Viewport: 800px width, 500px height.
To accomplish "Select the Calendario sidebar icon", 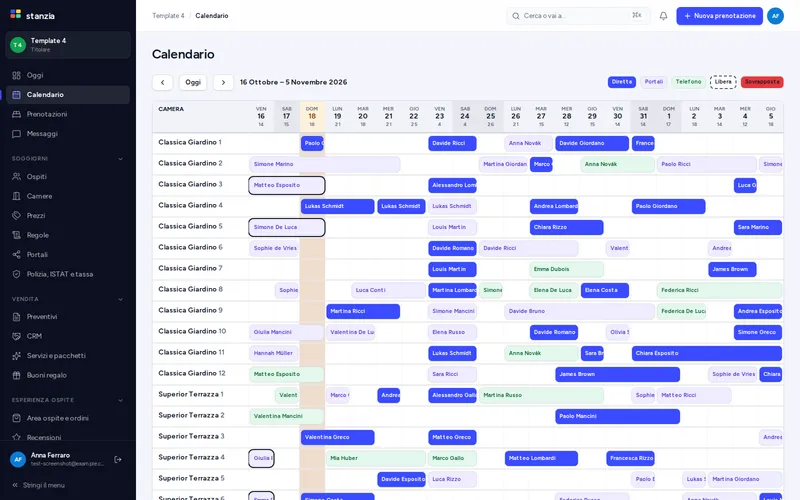I will 16,94.
